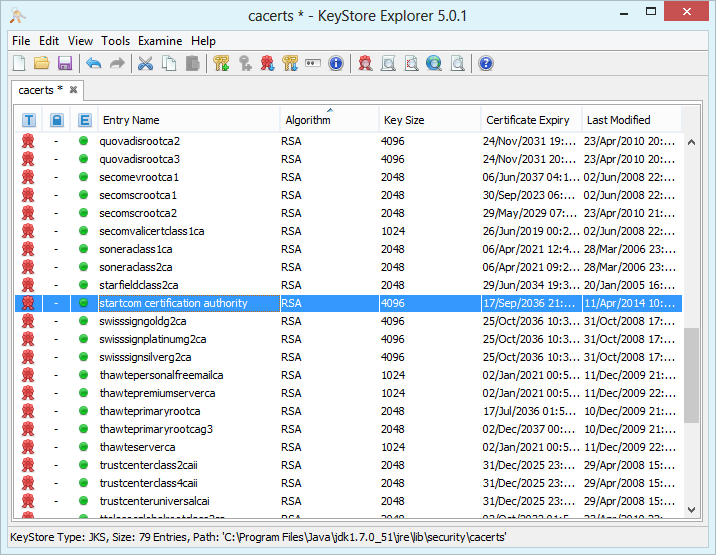This screenshot has height=555, width=716.
Task: Click the Generate Key Pair toolbar icon
Action: [x=221, y=64]
